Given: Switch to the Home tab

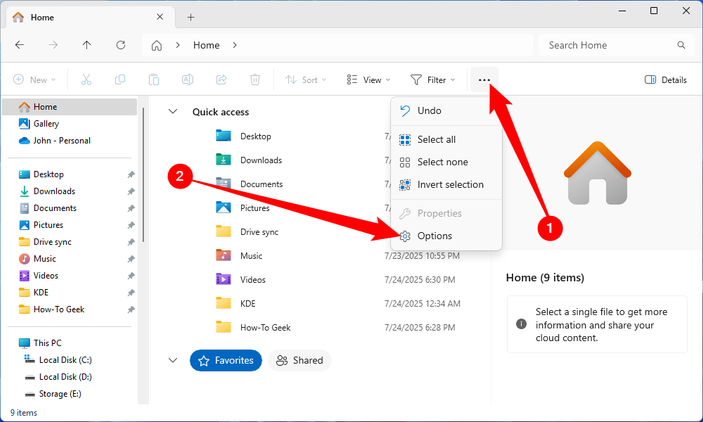Looking at the screenshot, I should click(90, 17).
